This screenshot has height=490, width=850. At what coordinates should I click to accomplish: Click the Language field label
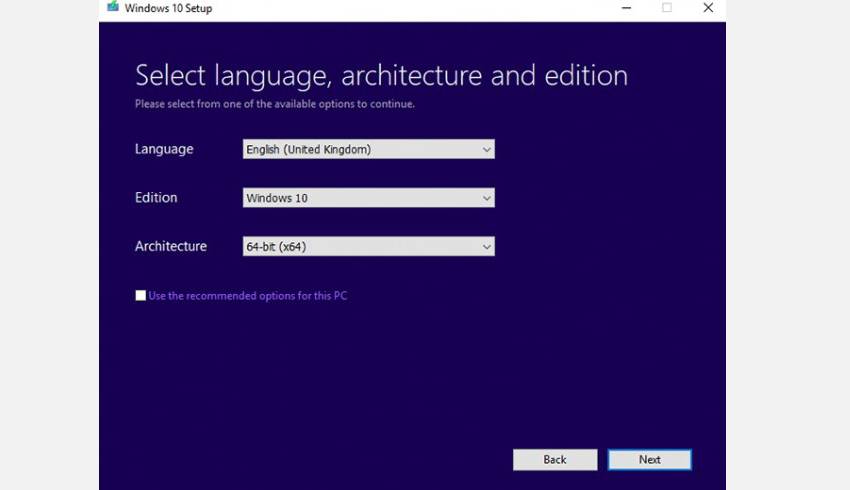164,149
